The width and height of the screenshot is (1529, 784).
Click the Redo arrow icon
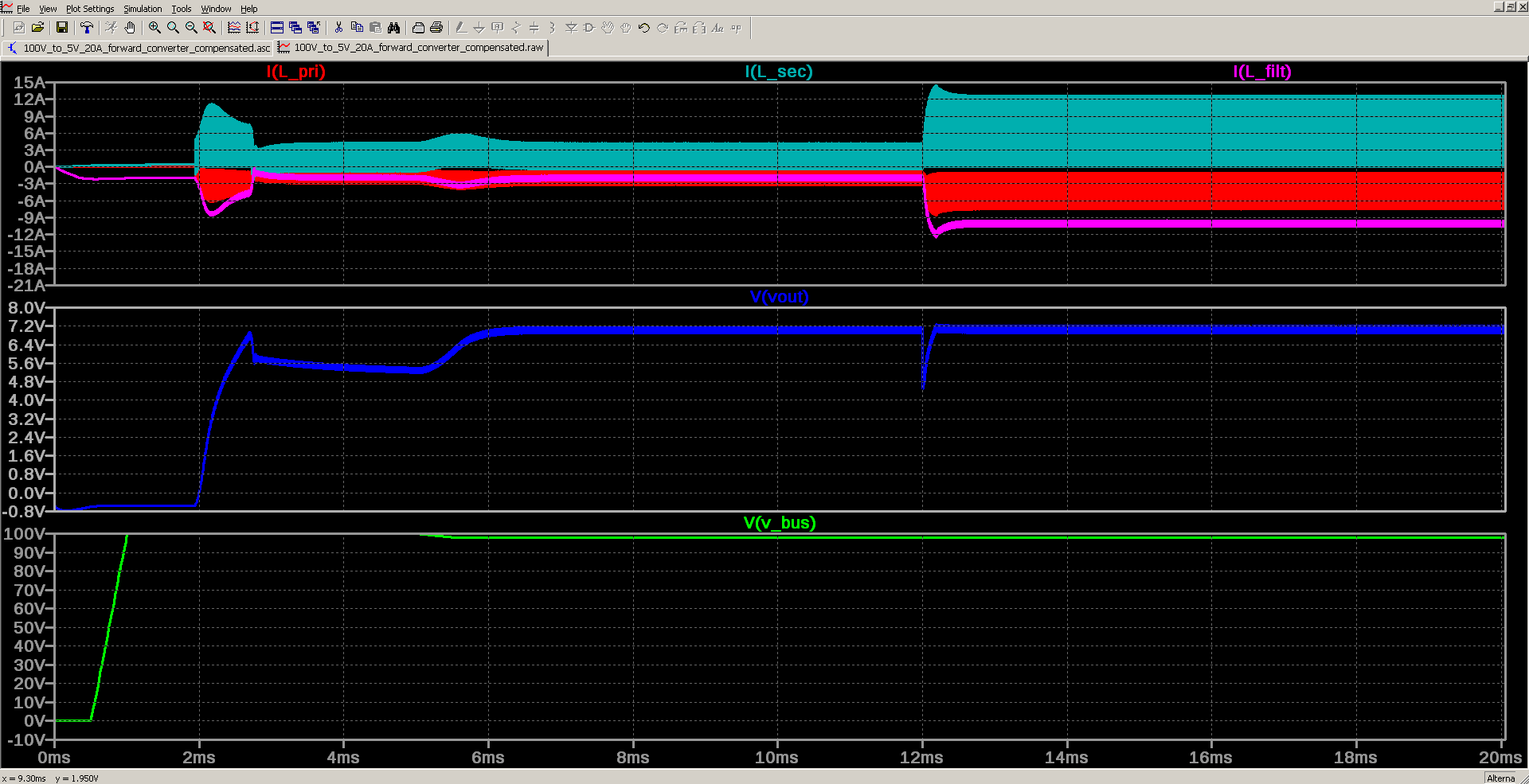[663, 28]
